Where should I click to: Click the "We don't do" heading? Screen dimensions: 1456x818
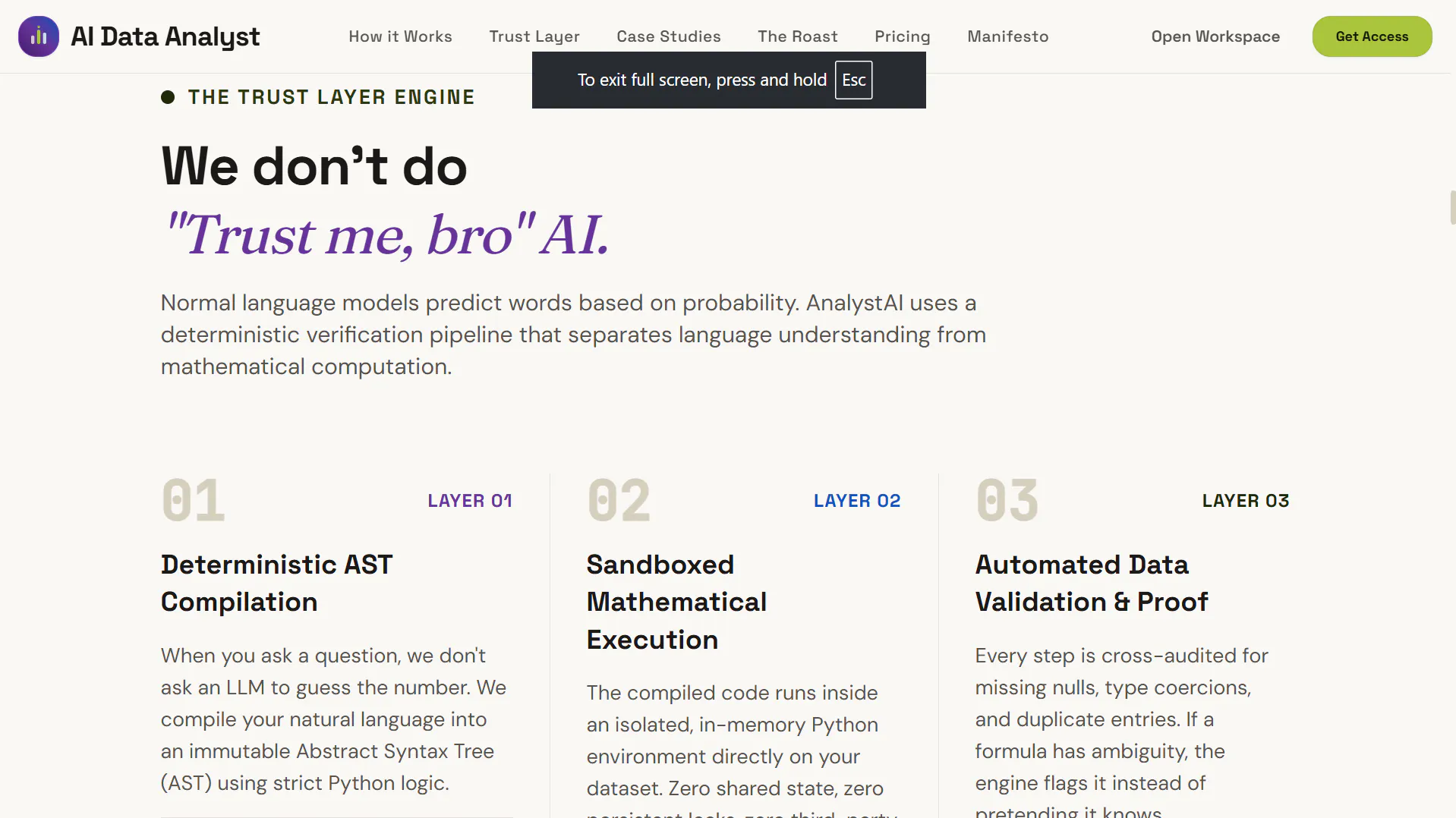pyautogui.click(x=314, y=166)
